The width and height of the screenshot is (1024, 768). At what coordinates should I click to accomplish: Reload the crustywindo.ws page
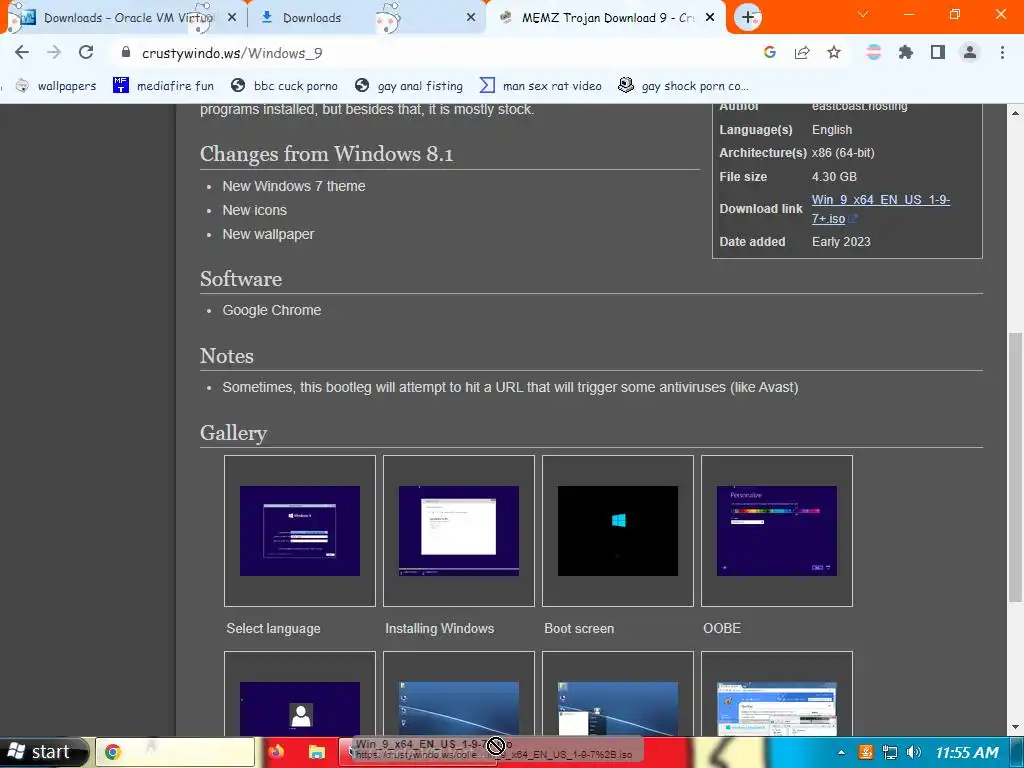(86, 52)
